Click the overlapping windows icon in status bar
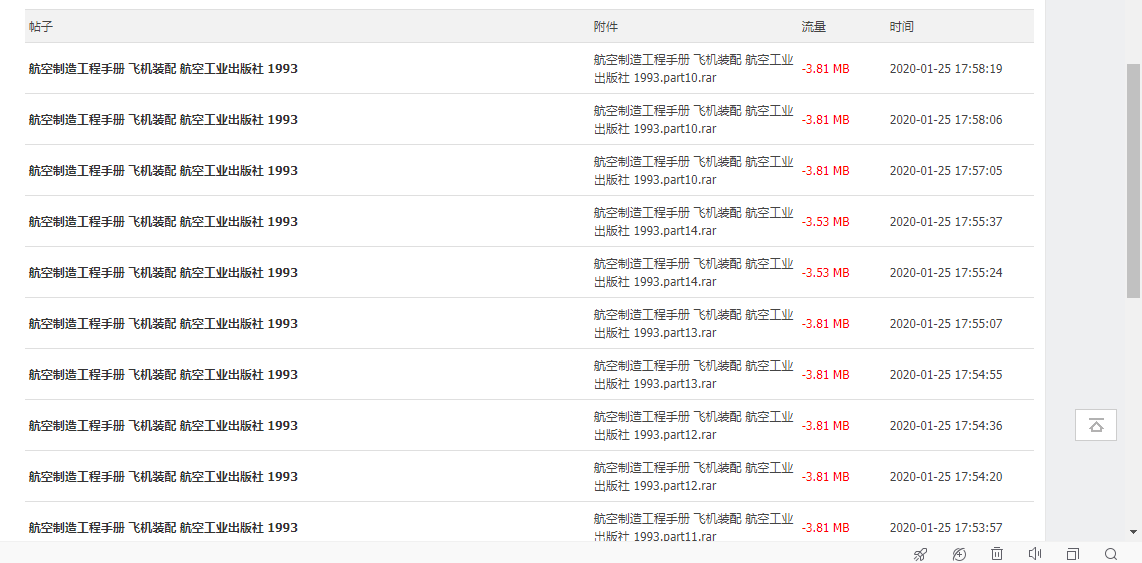Screen dimensions: 1142x563 tap(1072, 554)
